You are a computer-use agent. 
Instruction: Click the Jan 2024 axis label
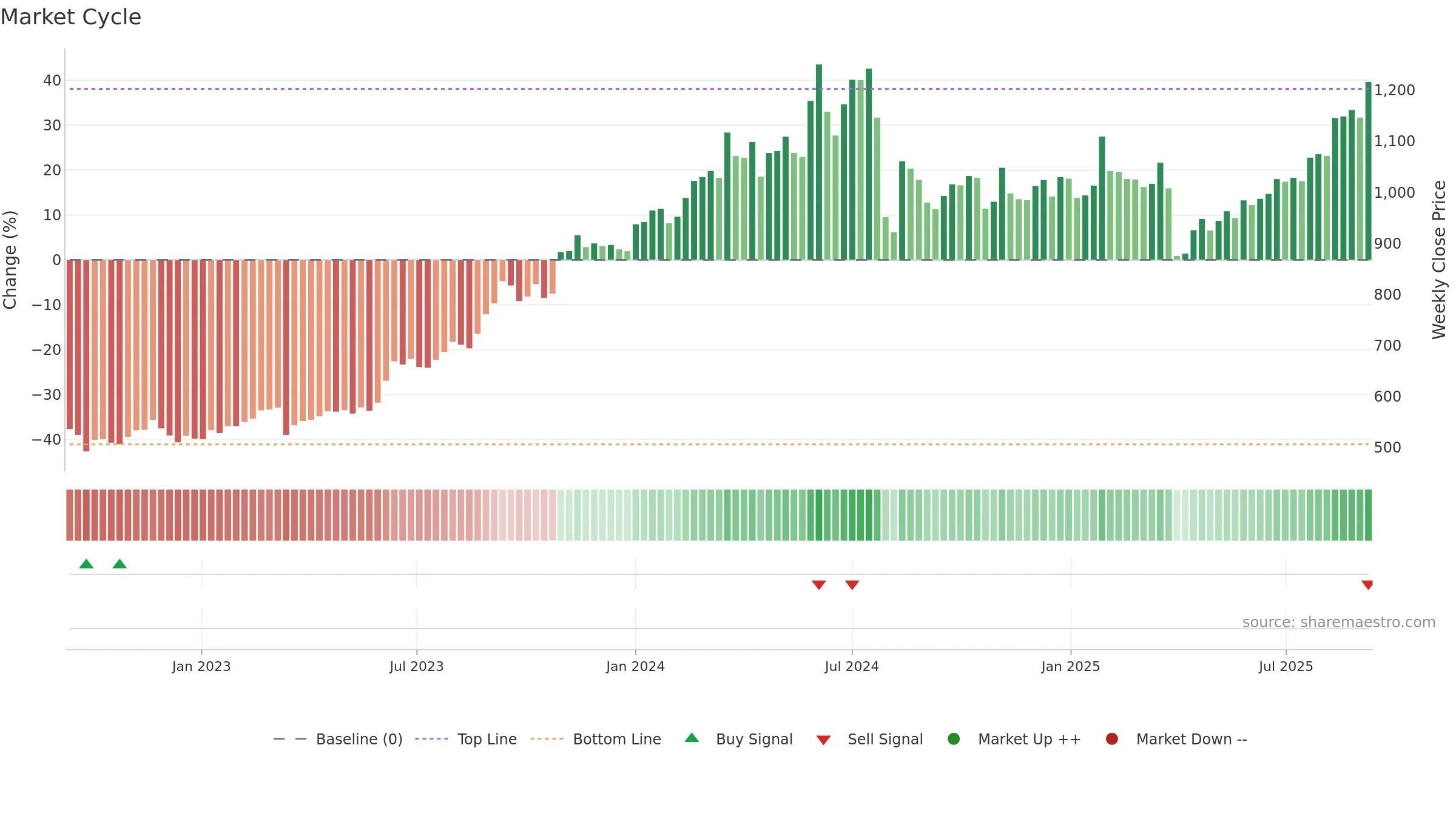pyautogui.click(x=636, y=666)
